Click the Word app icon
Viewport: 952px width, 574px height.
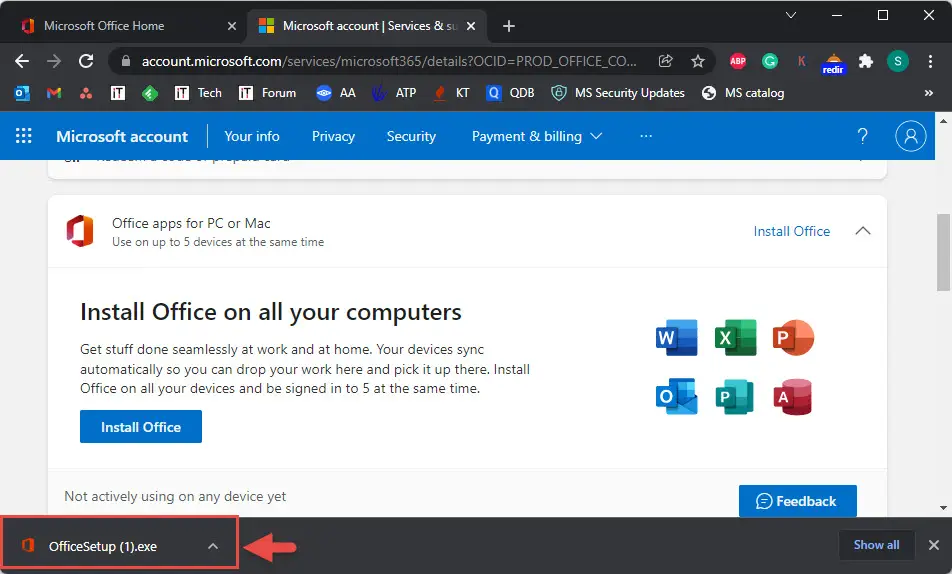[676, 337]
